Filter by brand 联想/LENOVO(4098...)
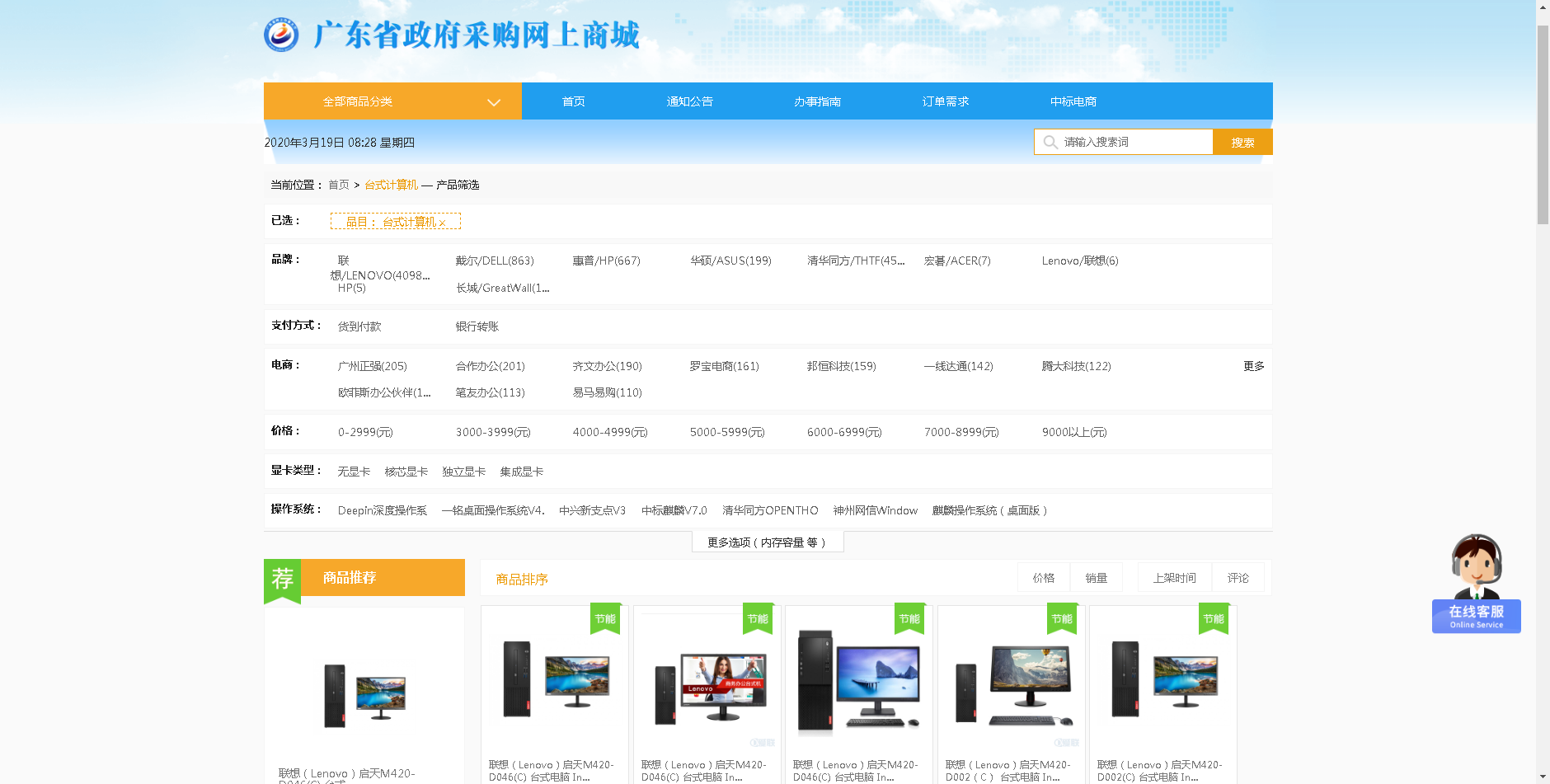Viewport: 1550px width, 784px height. 380,268
